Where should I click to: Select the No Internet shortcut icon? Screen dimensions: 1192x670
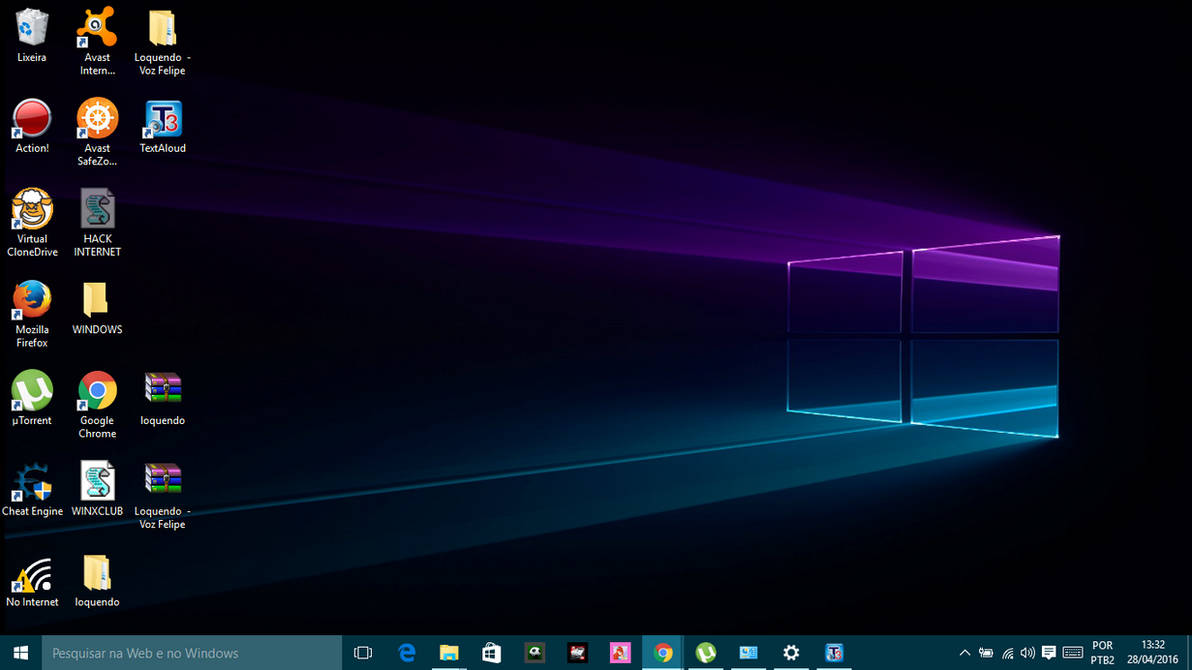(32, 581)
